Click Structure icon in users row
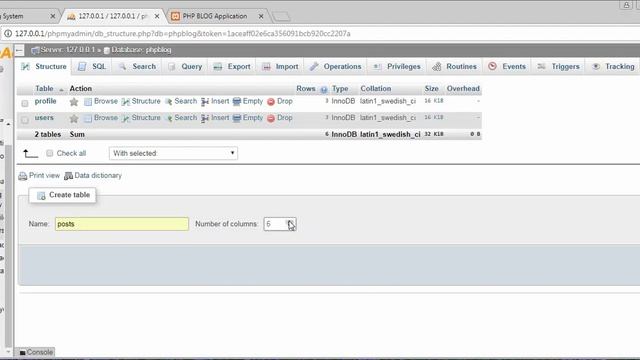Image resolution: width=640 pixels, height=360 pixels. (x=126, y=118)
